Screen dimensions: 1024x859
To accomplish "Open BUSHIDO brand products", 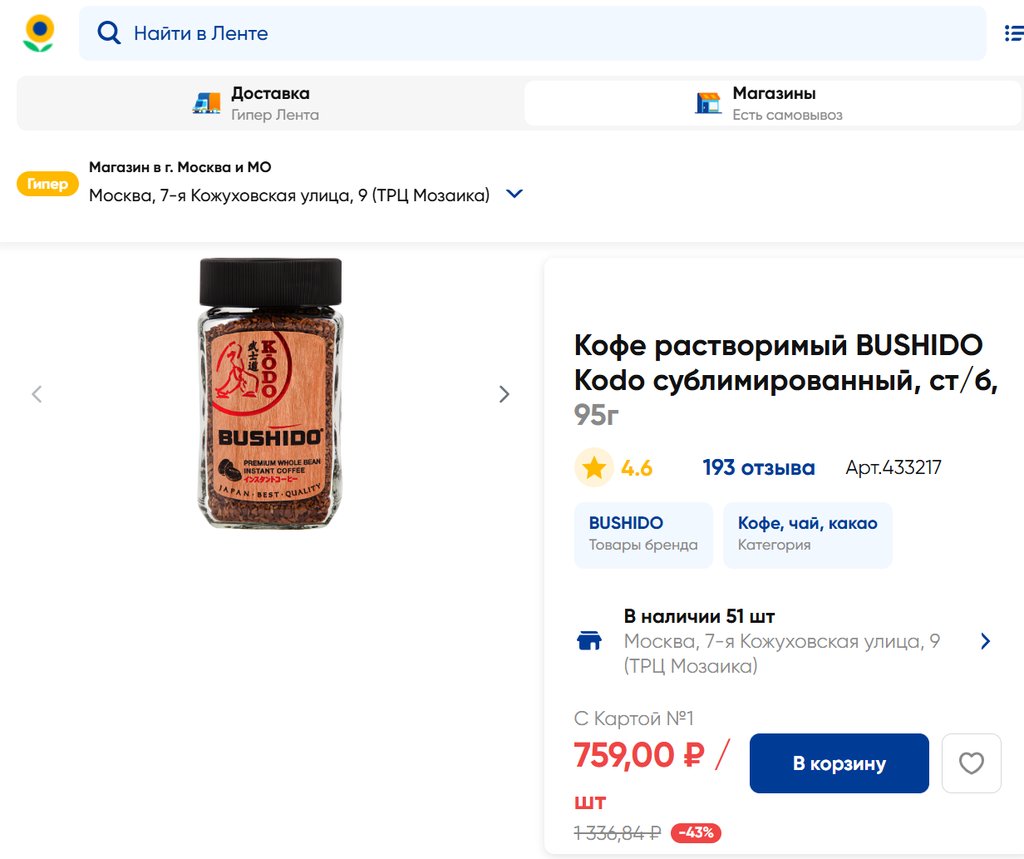I will tap(643, 535).
